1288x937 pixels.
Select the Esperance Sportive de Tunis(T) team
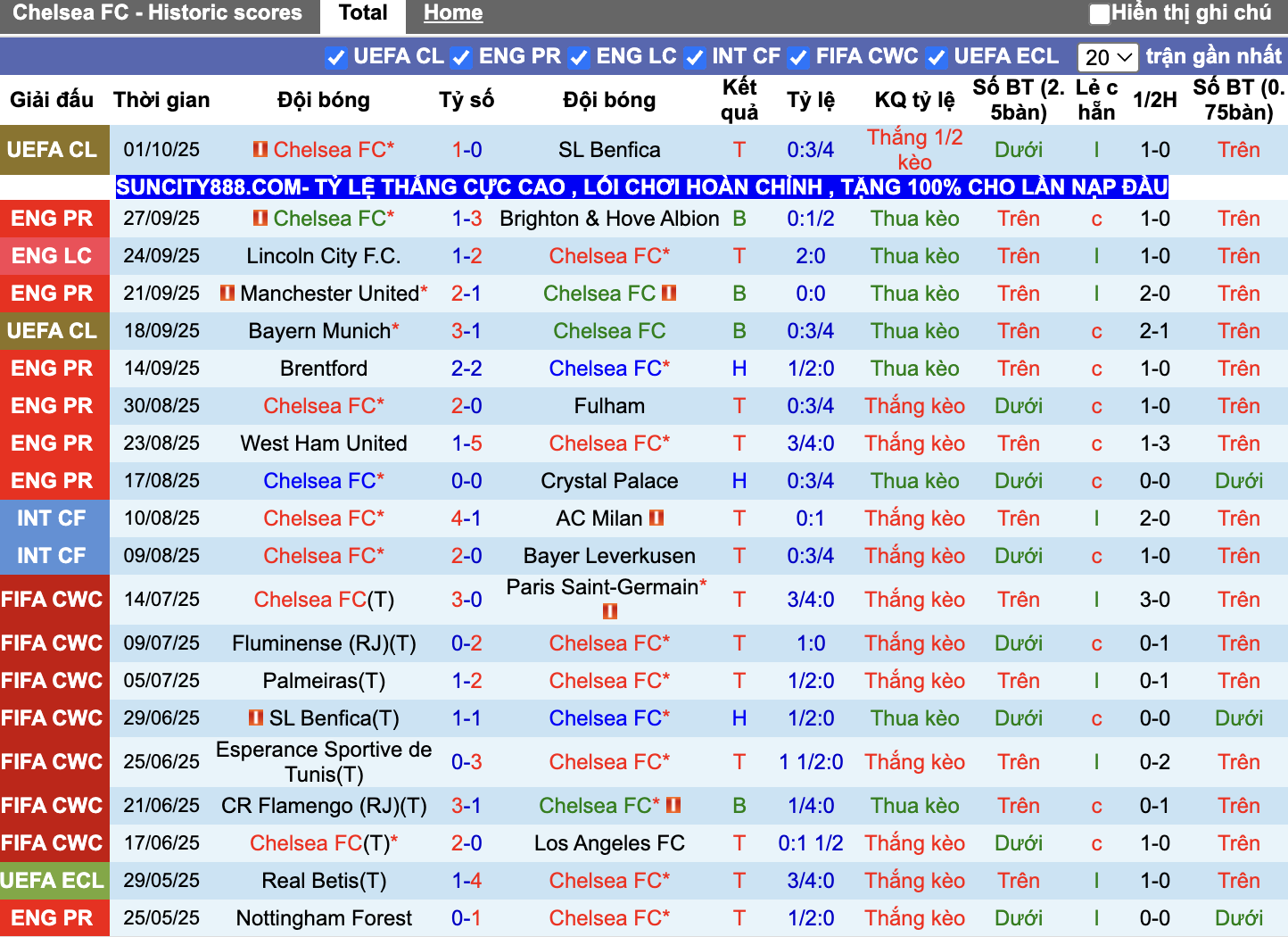[x=324, y=762]
